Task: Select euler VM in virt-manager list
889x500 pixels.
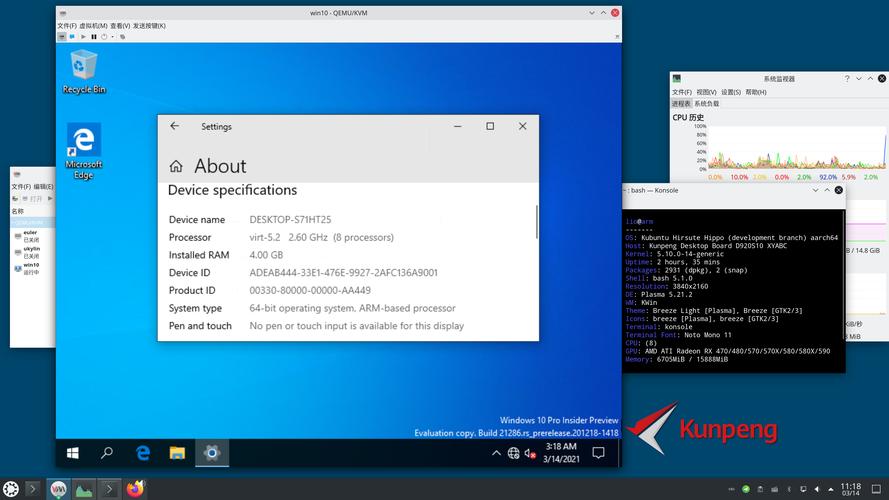Action: (x=33, y=236)
